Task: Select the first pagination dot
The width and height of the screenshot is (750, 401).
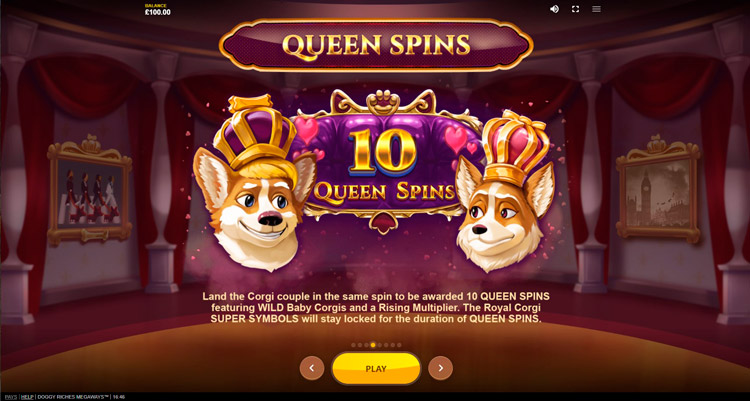Action: coord(353,345)
